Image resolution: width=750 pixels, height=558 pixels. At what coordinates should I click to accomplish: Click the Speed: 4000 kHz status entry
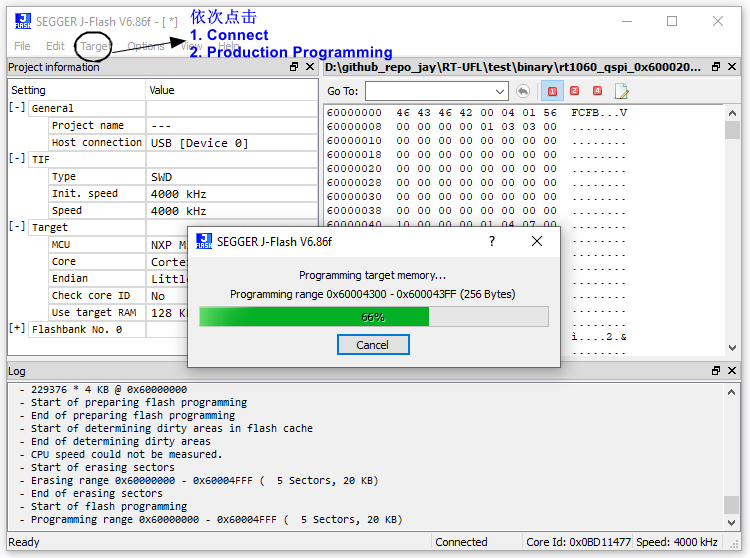click(677, 542)
